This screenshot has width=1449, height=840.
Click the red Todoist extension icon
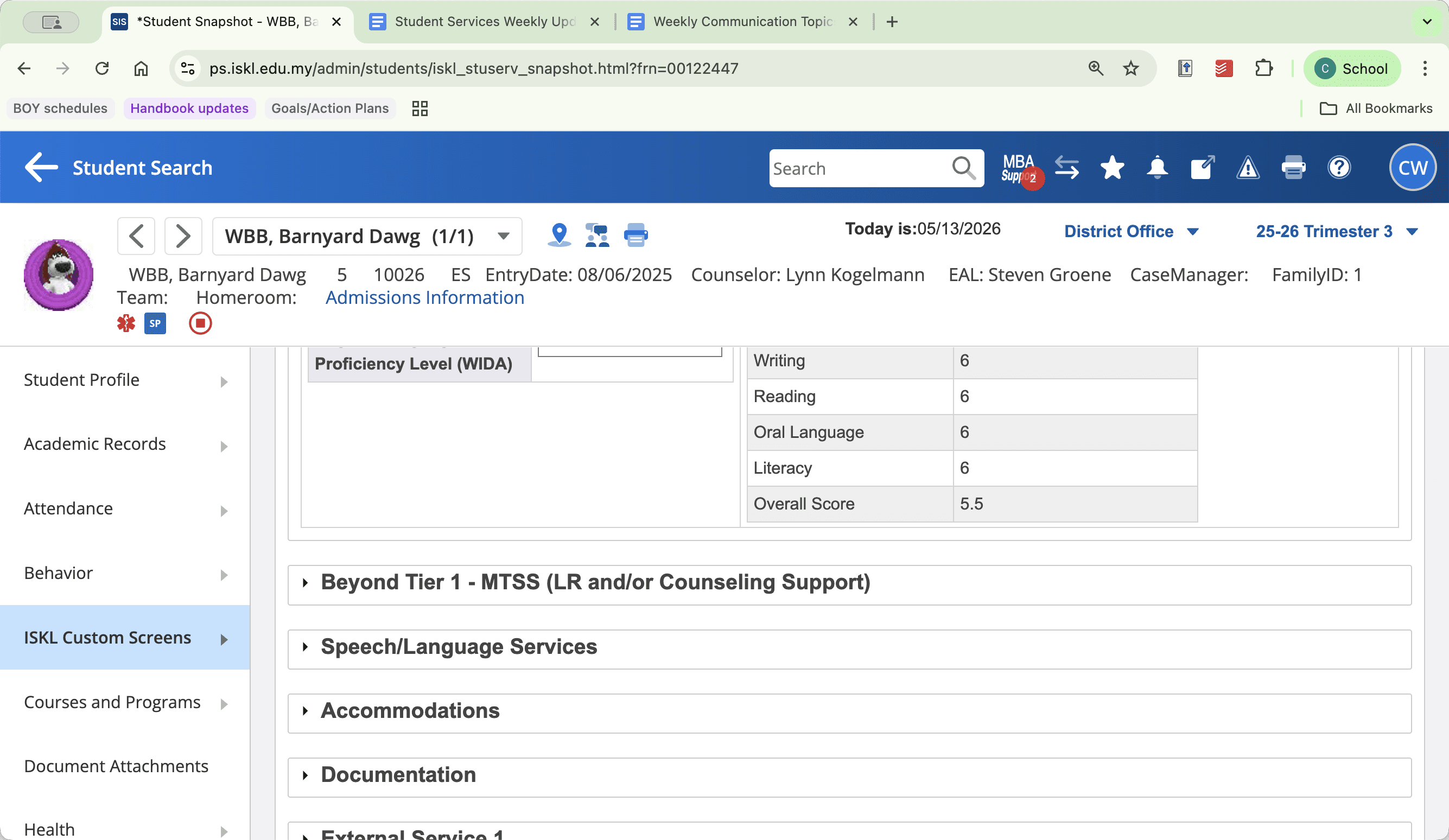[1224, 68]
